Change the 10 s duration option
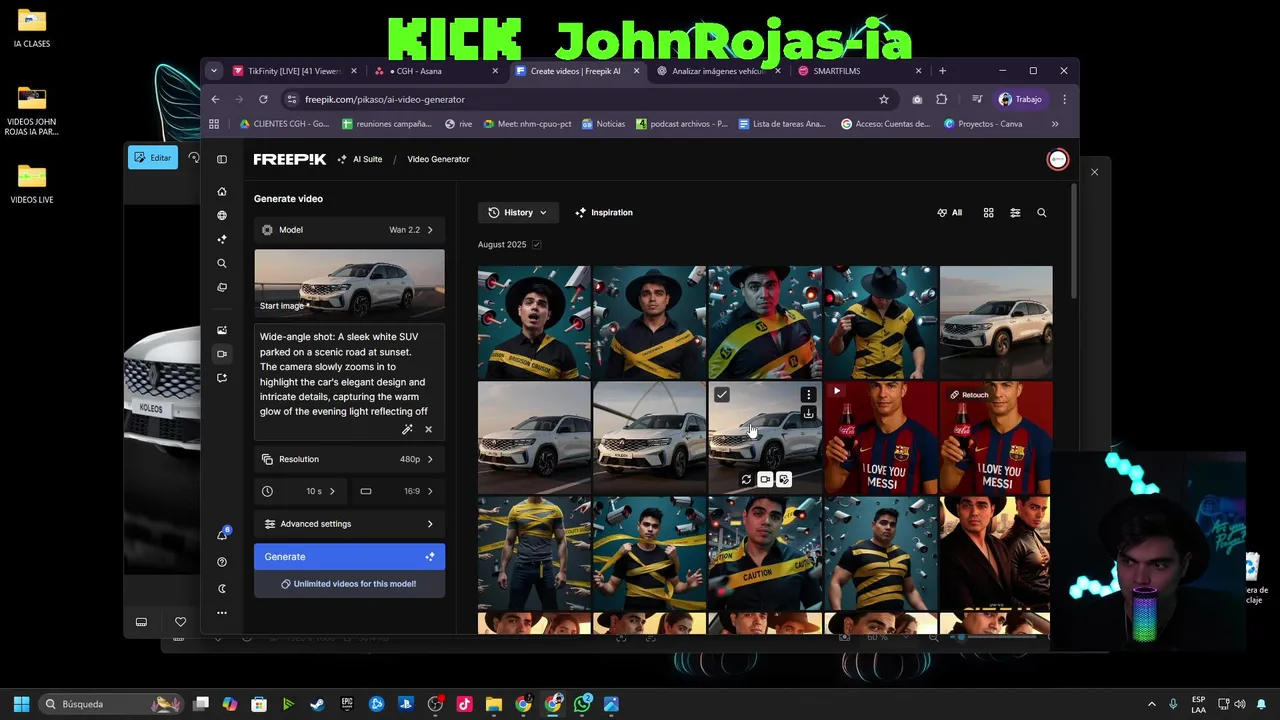This screenshot has width=1280, height=720. click(x=301, y=491)
